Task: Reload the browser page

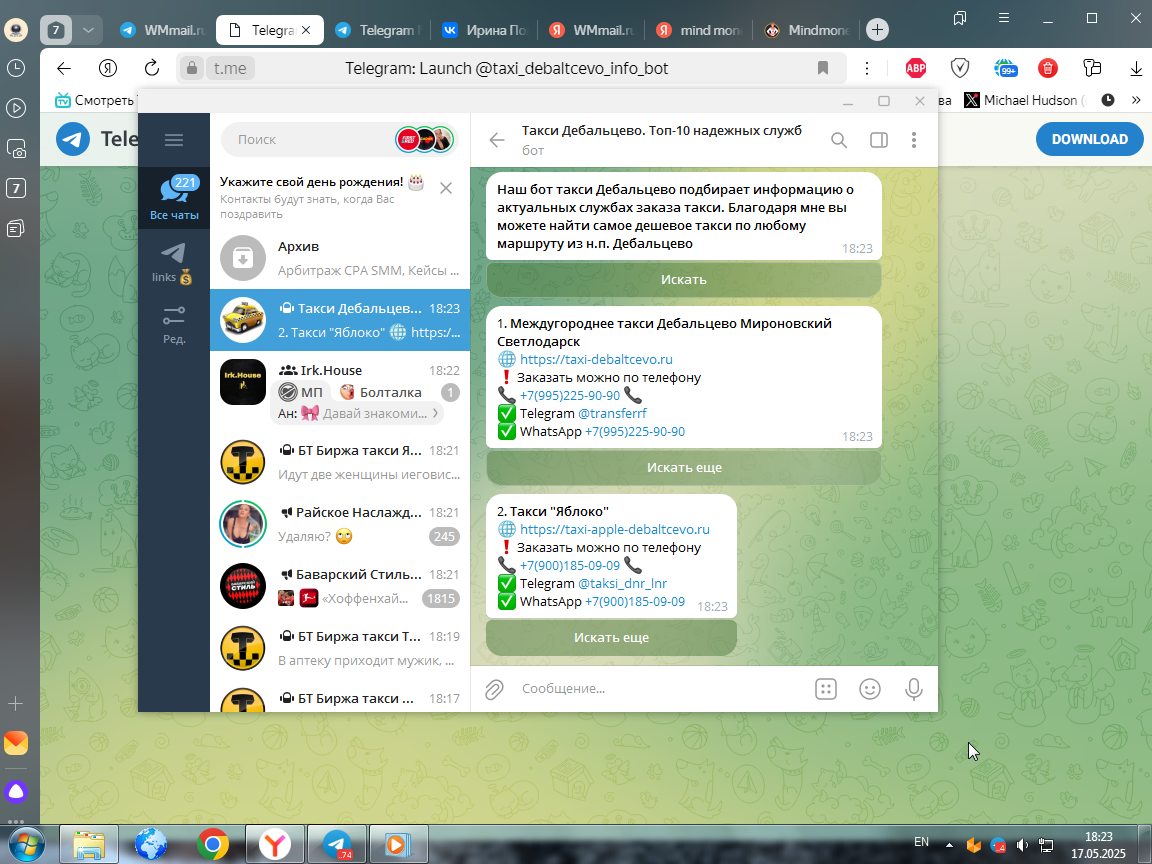Action: coord(151,68)
